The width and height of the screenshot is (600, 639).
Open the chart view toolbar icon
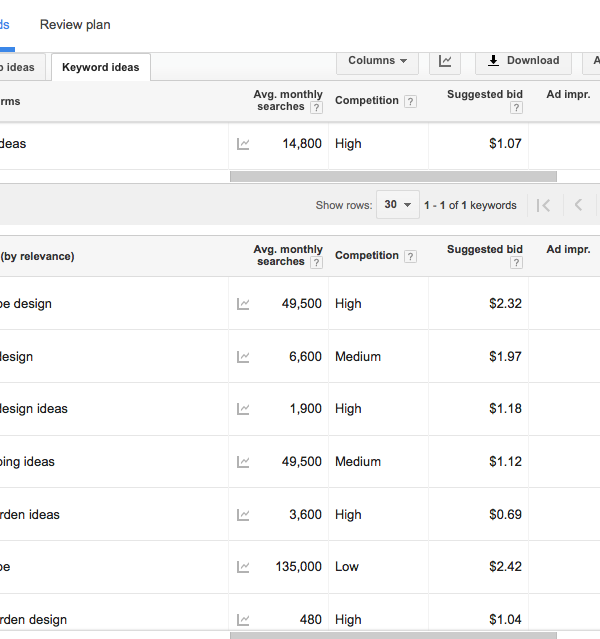(445, 62)
